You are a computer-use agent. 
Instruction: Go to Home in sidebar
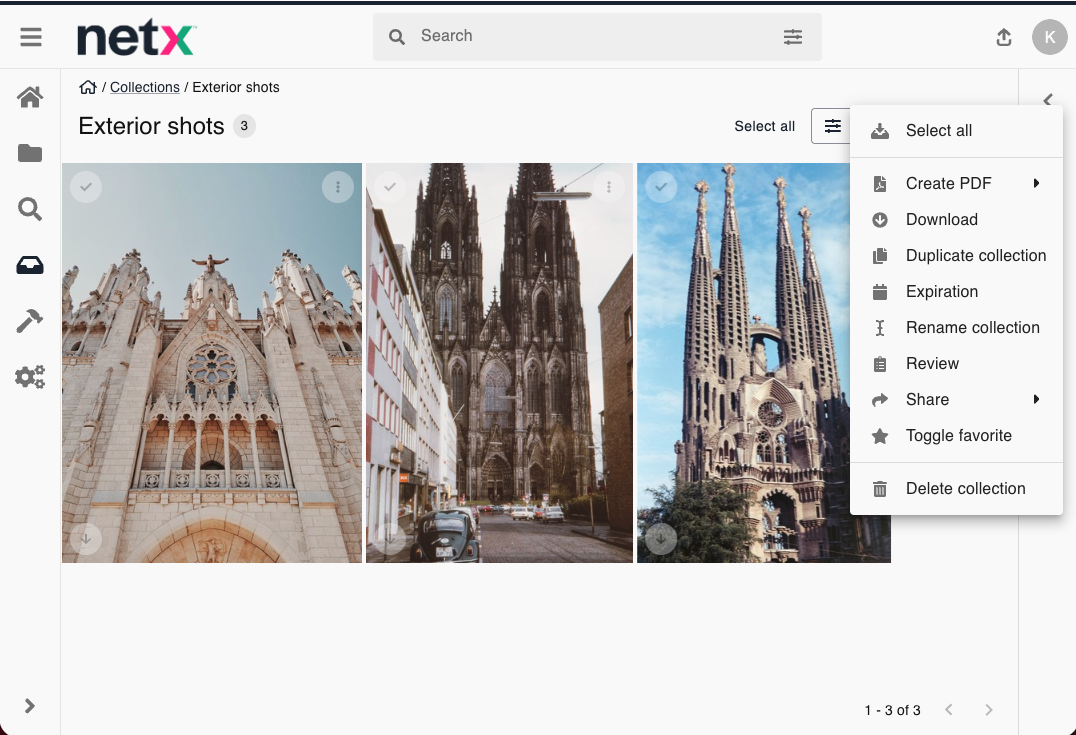(x=30, y=97)
